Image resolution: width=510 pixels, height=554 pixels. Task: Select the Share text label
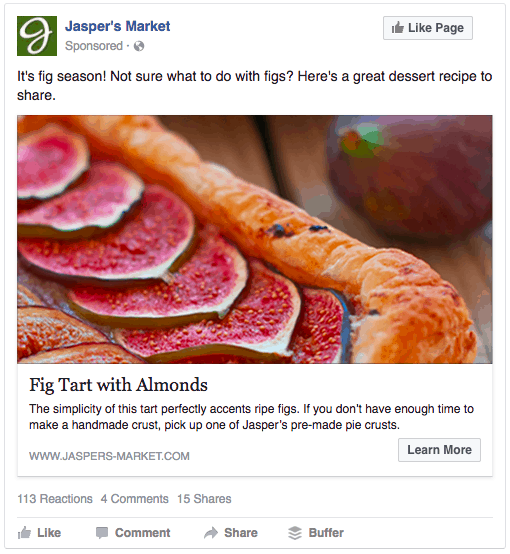tap(241, 533)
